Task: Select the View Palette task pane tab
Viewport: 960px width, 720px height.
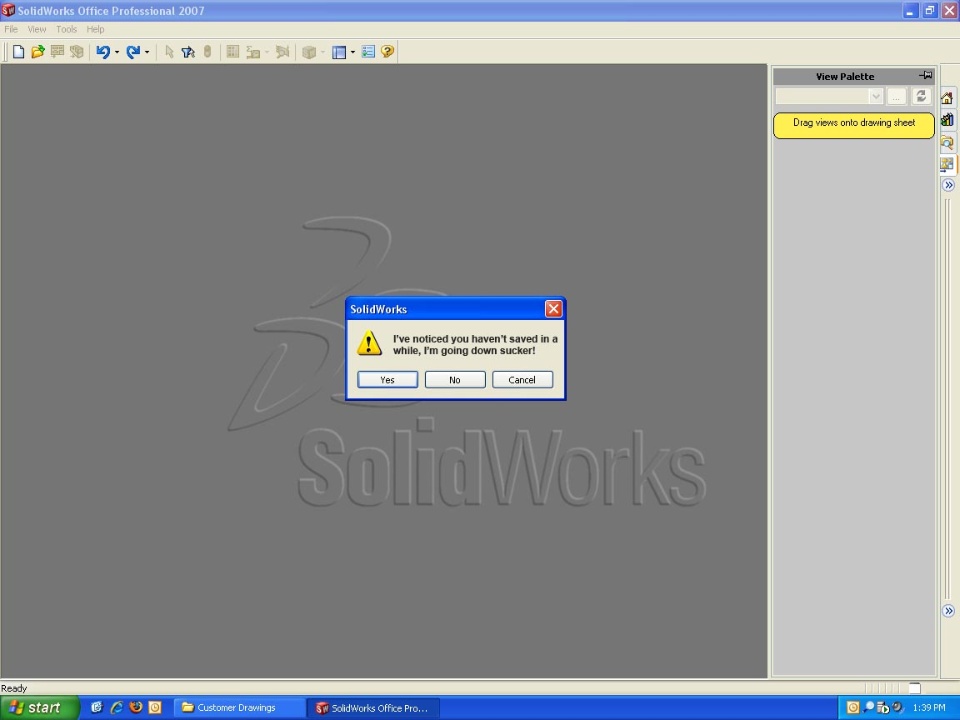Action: (x=948, y=164)
